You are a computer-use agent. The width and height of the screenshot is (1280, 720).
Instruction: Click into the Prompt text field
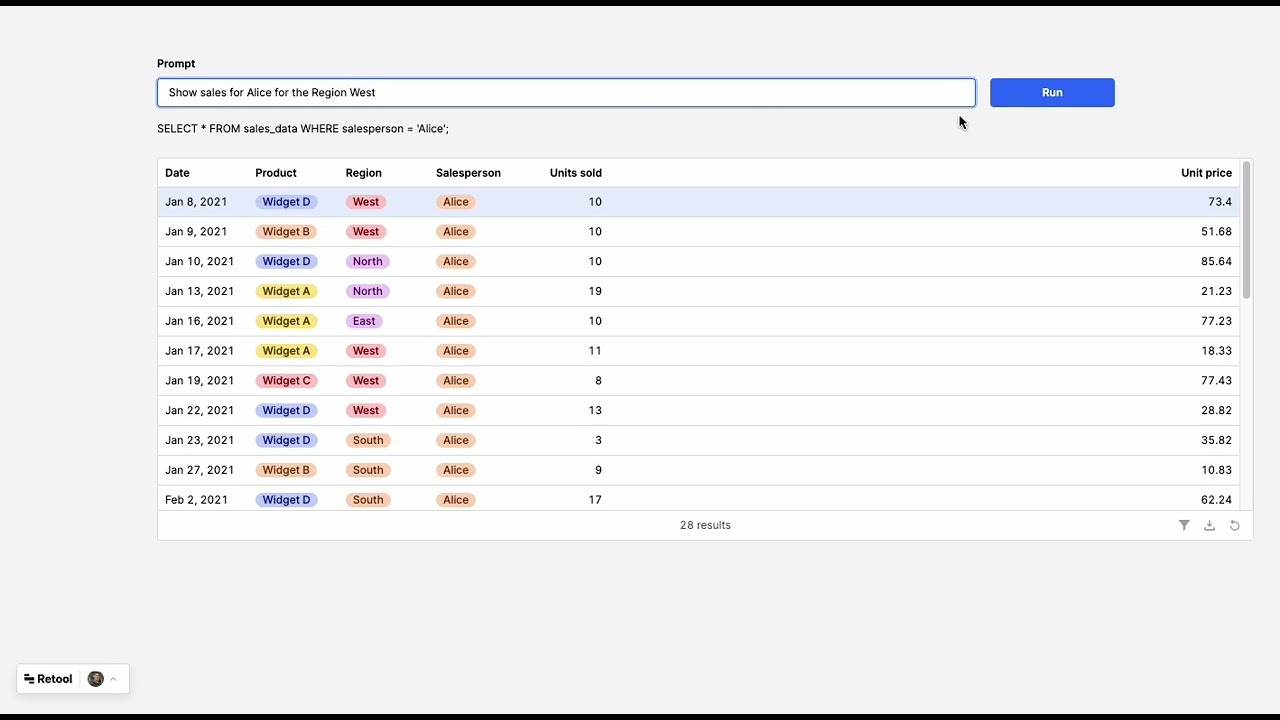[x=565, y=93]
